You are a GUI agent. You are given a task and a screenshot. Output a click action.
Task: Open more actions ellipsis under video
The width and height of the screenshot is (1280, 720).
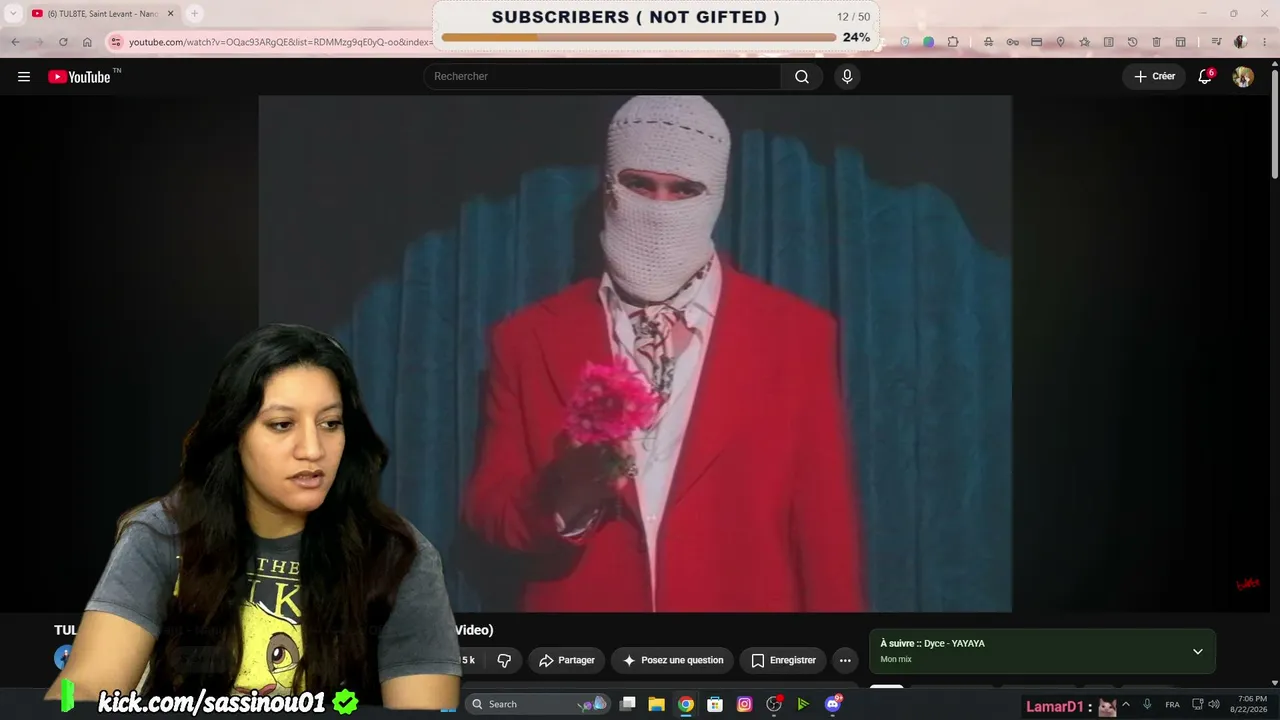pyautogui.click(x=845, y=660)
